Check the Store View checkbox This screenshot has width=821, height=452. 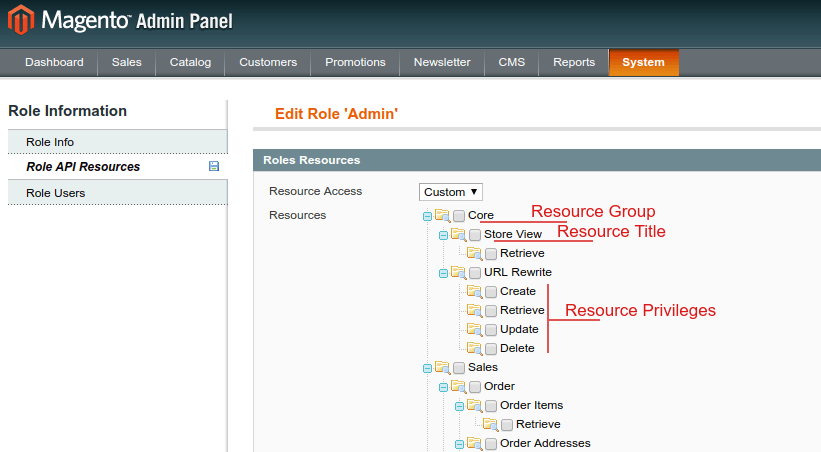point(475,235)
